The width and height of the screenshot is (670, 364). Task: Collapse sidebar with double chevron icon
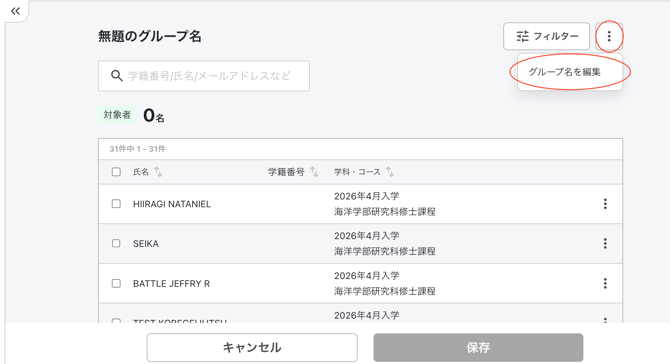(15, 11)
